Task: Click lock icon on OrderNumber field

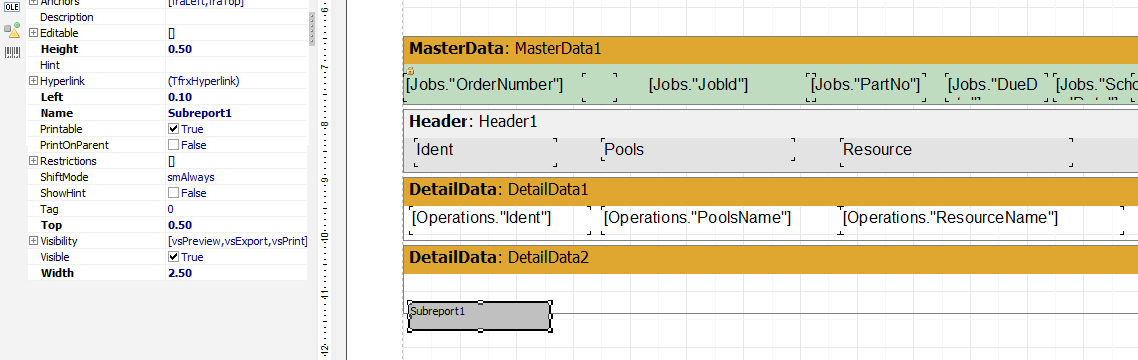Action: [409, 71]
